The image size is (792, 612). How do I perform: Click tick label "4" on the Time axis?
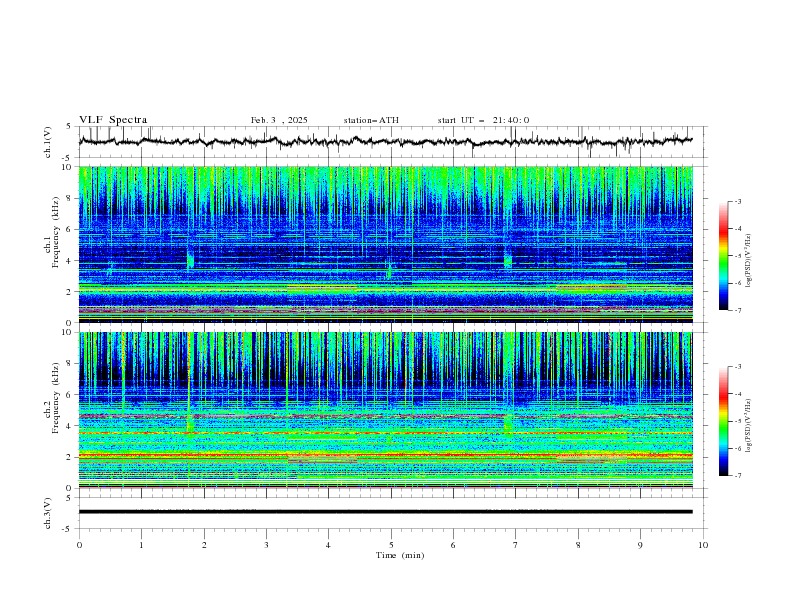click(328, 545)
